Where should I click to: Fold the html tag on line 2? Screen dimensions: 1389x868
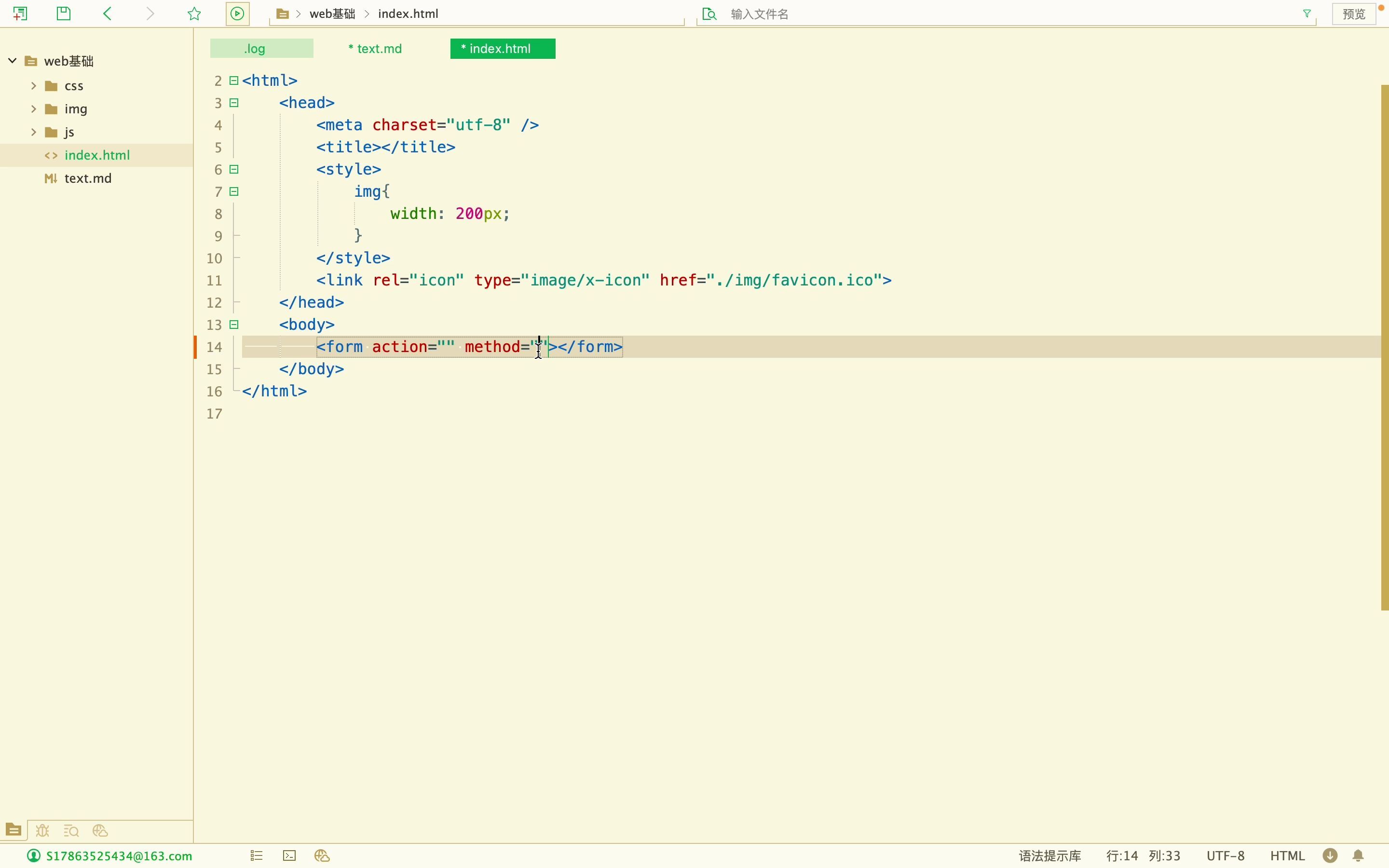[234, 81]
